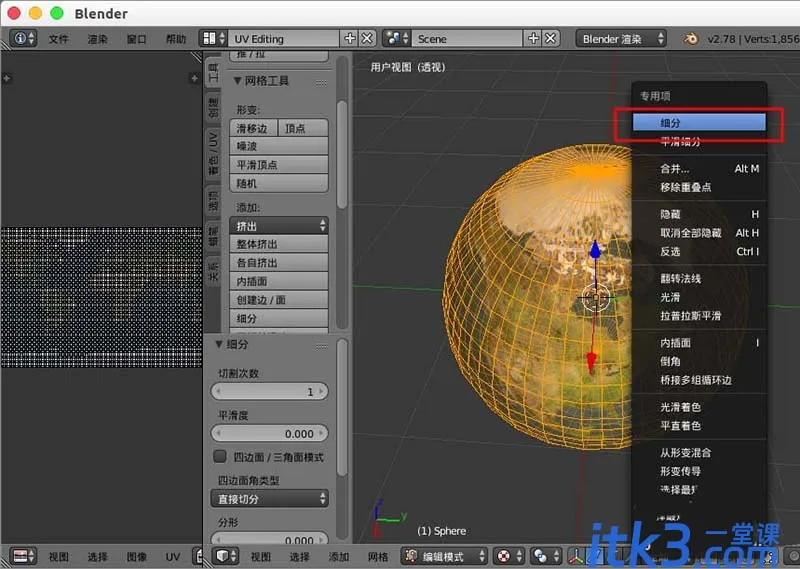Click the 平滑度 0.000 slider
The image size is (800, 569).
click(269, 433)
